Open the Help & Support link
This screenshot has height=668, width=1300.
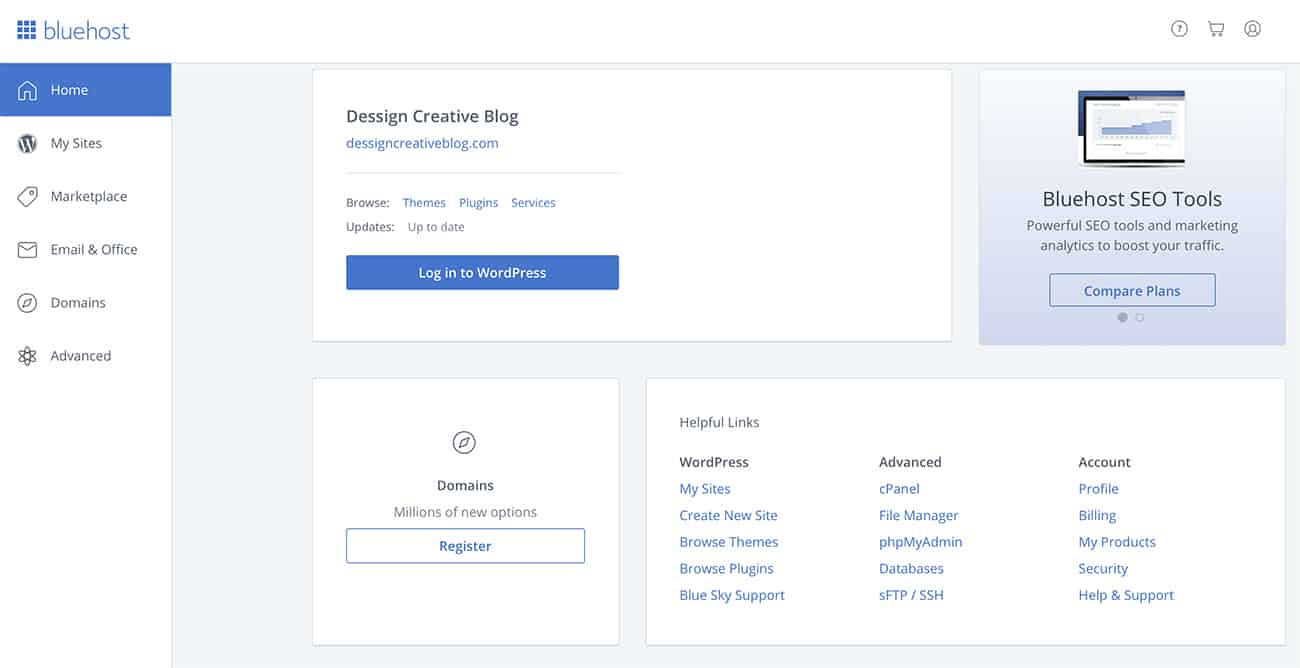click(x=1126, y=595)
